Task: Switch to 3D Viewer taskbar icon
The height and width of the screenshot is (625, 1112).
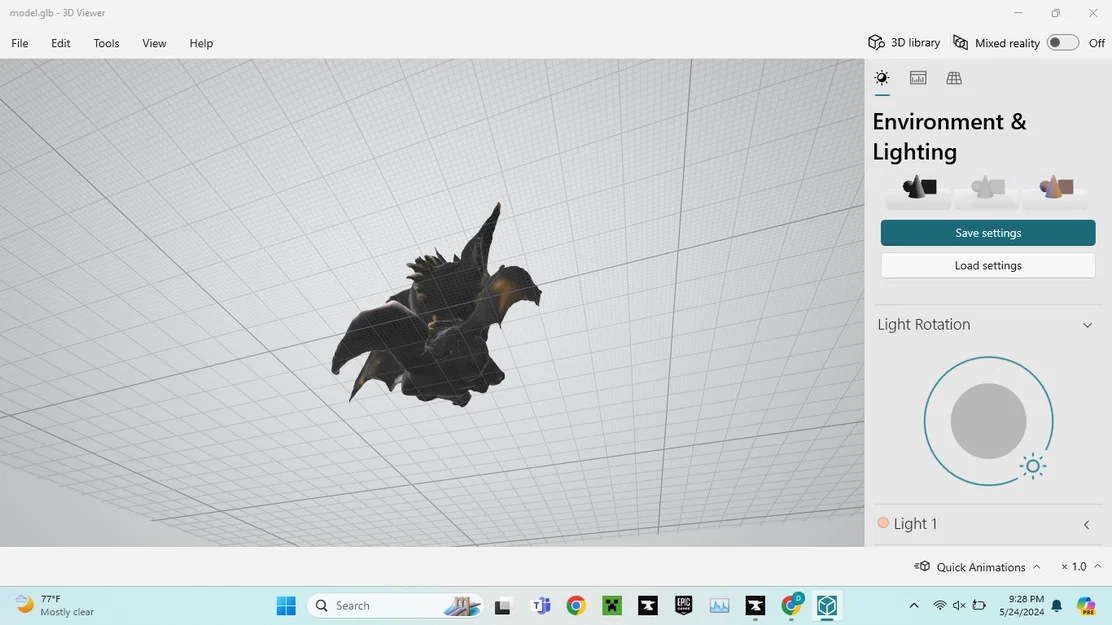Action: 827,606
